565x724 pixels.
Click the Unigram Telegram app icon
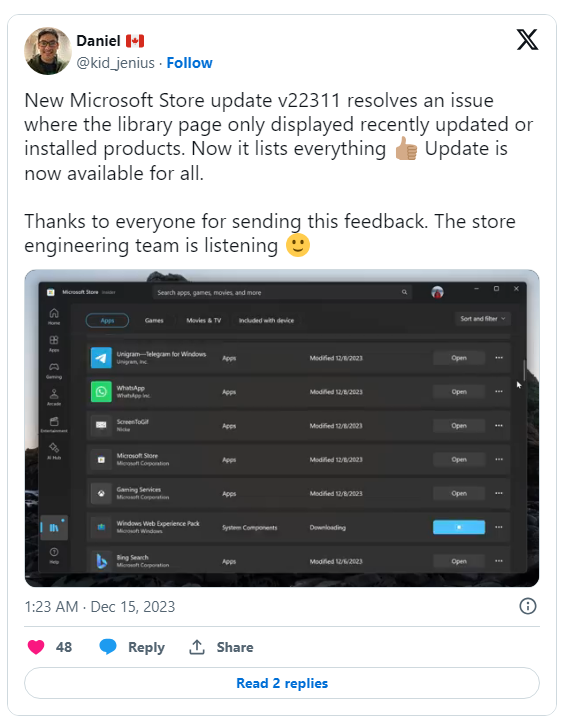pos(101,358)
